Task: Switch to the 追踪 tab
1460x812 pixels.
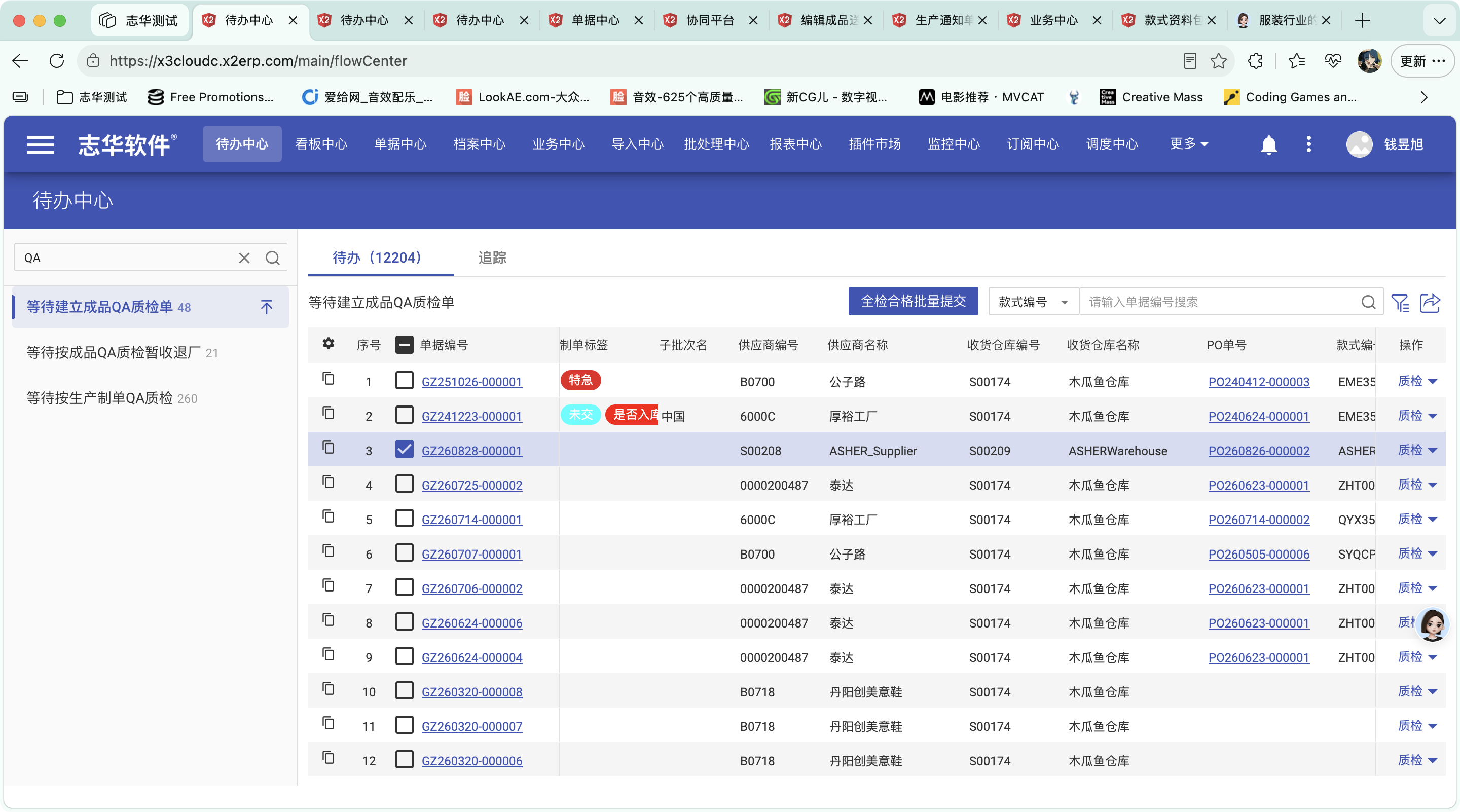Action: 492,258
